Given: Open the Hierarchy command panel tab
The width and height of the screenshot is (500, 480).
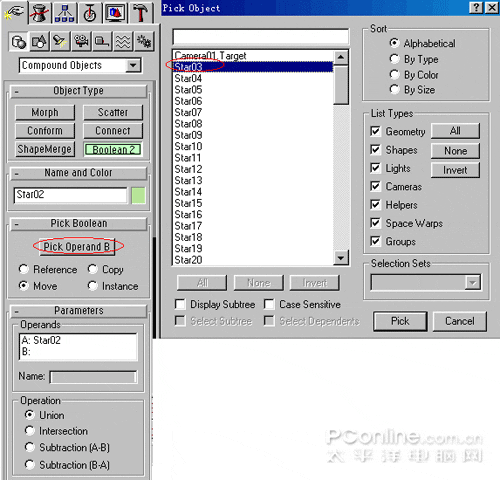Looking at the screenshot, I should tap(64, 13).
